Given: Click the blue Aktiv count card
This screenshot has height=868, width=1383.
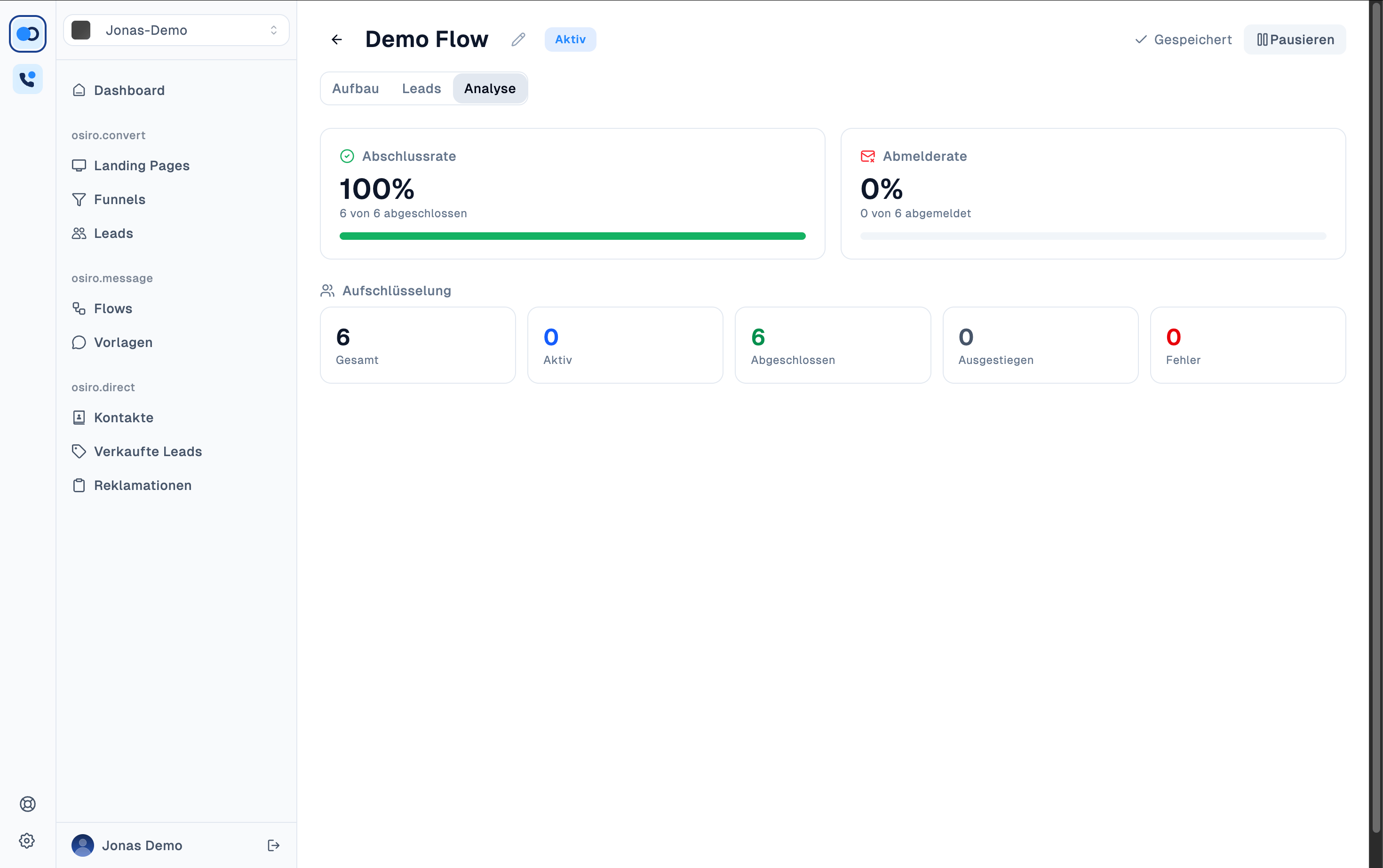Looking at the screenshot, I should click(x=626, y=345).
